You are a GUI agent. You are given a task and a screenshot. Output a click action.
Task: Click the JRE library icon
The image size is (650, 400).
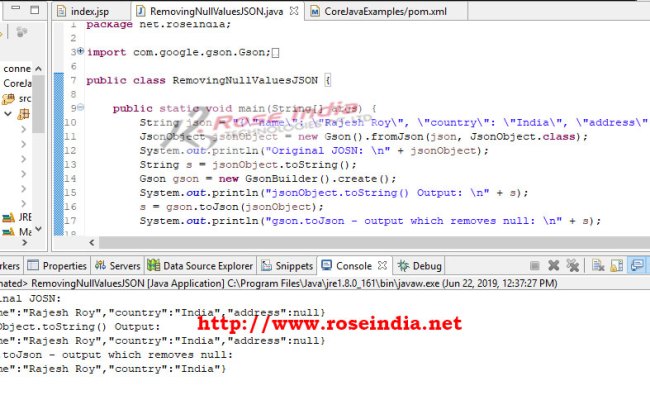(x=8, y=217)
